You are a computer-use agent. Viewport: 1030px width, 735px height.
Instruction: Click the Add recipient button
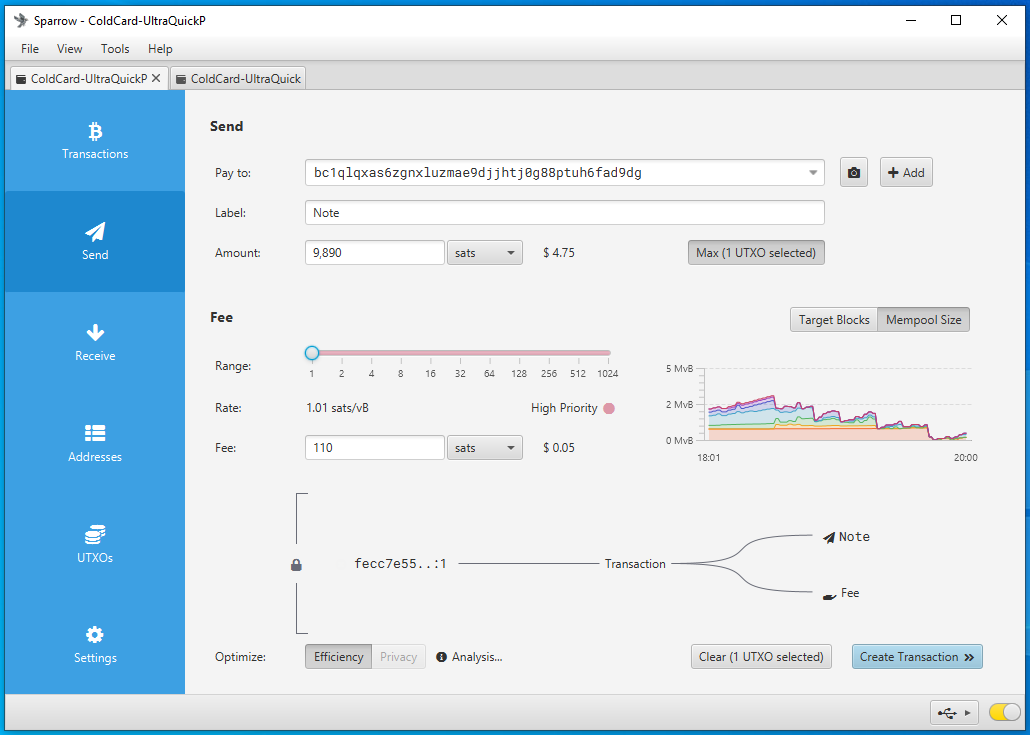[x=906, y=173]
